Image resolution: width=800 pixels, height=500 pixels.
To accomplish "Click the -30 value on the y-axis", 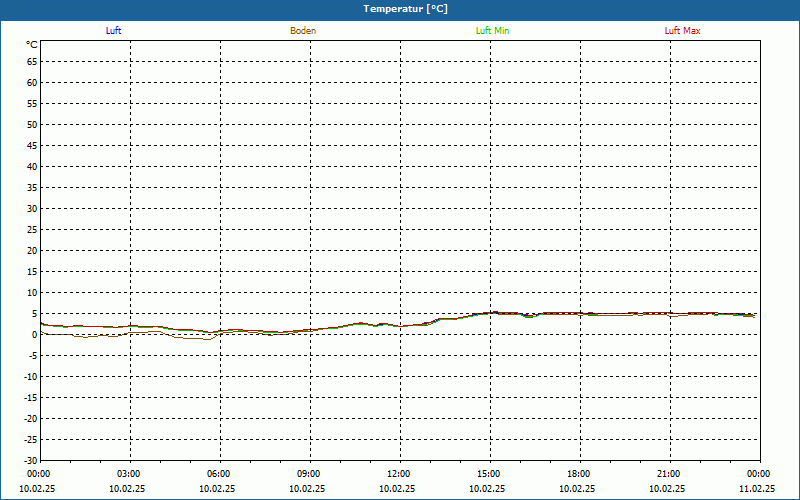I will coord(31,460).
